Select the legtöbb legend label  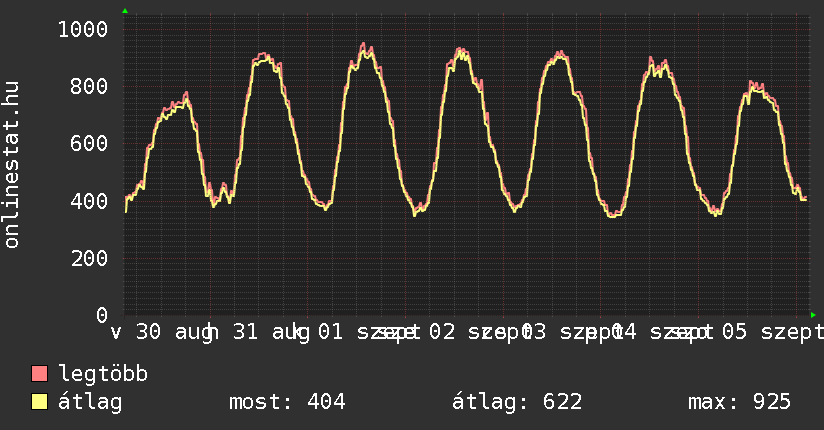coord(103,373)
